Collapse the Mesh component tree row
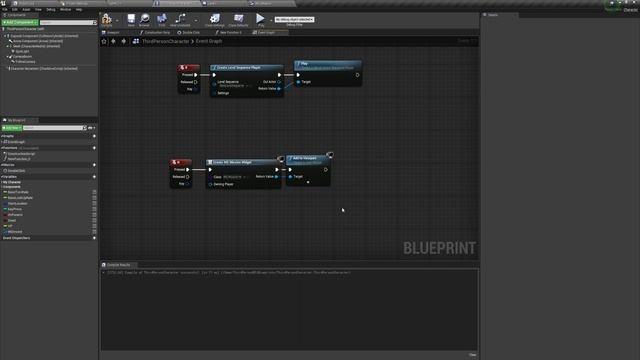The image size is (640, 360). pos(7,46)
